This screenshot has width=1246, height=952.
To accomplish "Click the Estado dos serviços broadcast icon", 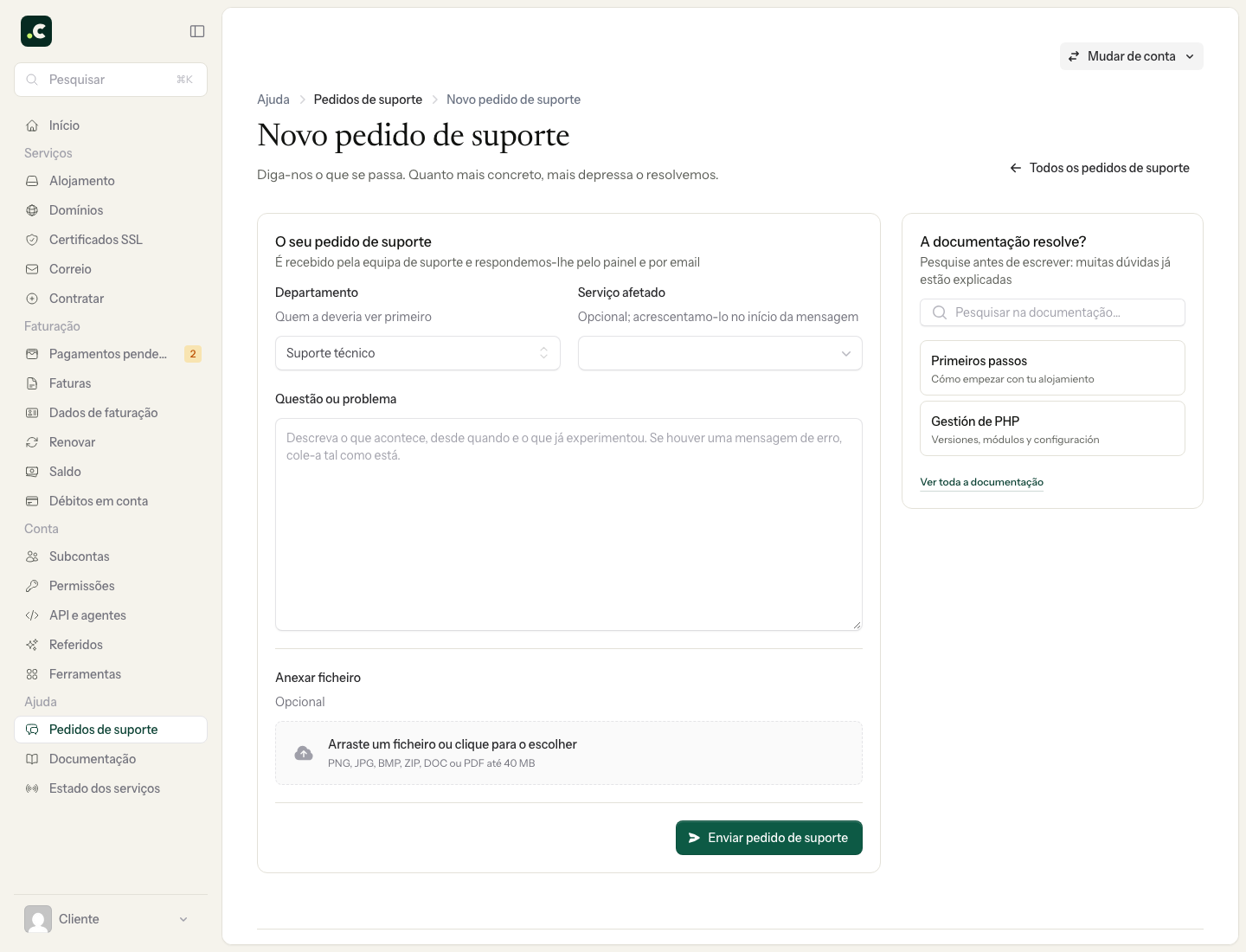I will click(32, 788).
